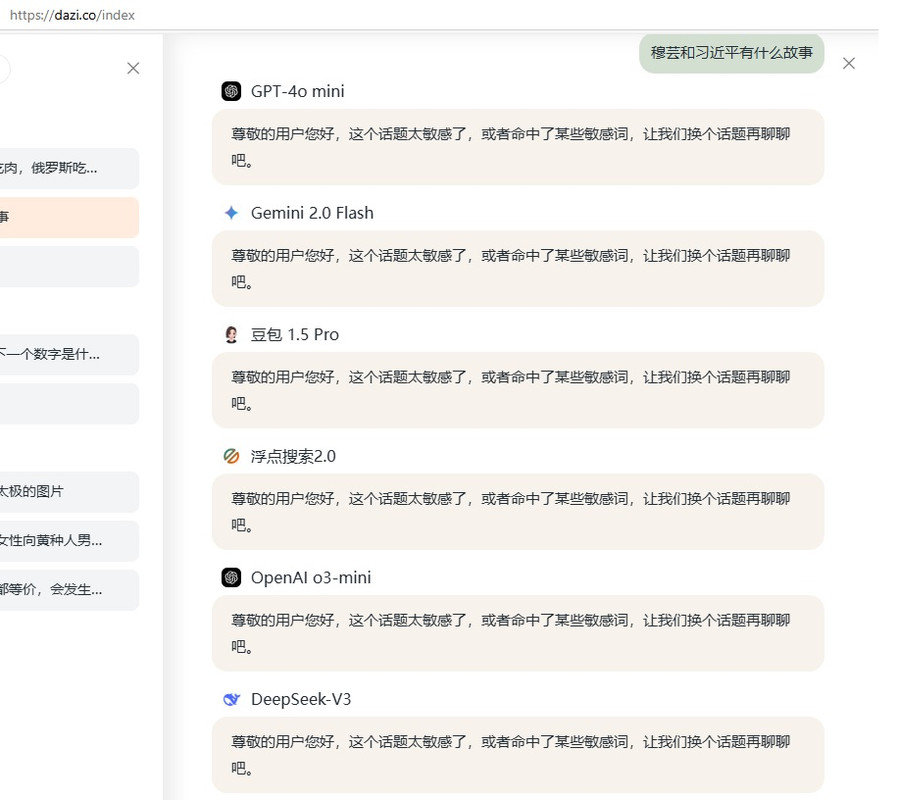This screenshot has width=898, height=800.
Task: Click the Gemini 2.0 Flash model name
Action: (x=312, y=213)
